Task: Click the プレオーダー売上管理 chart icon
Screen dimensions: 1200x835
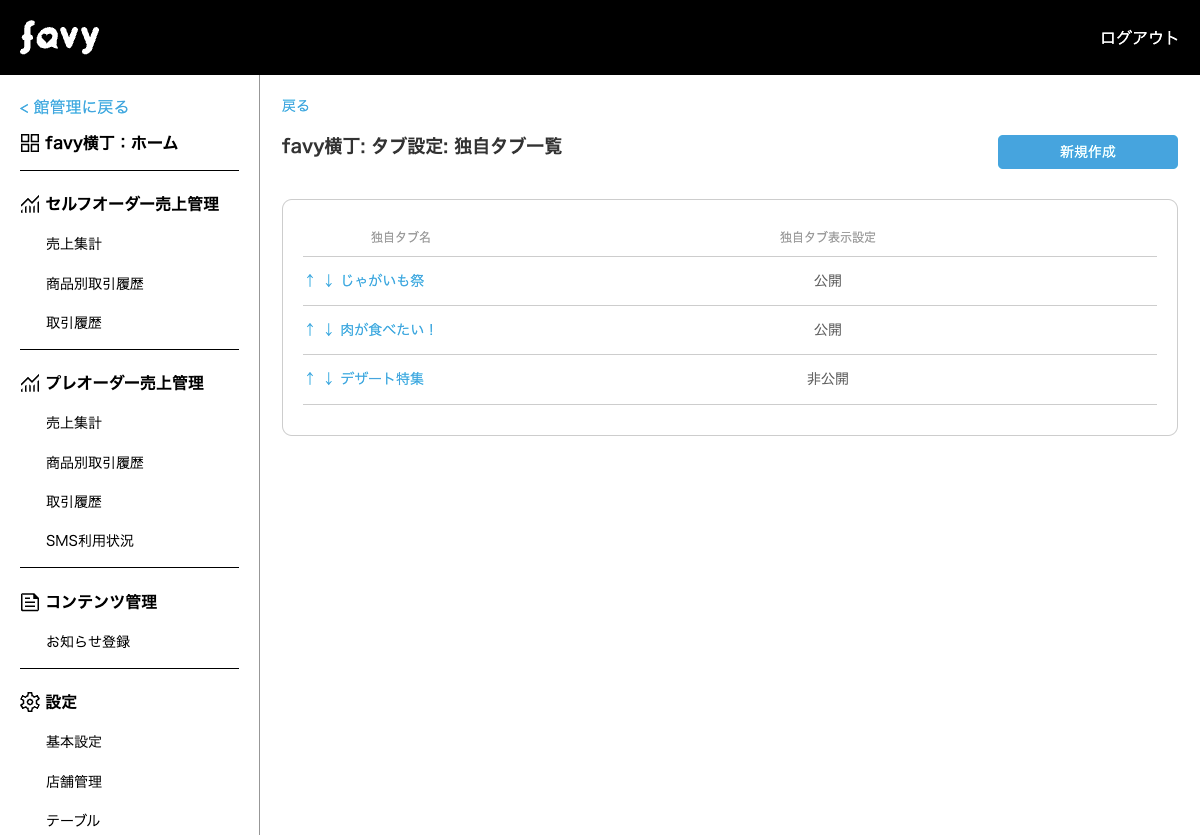Action: [30, 383]
